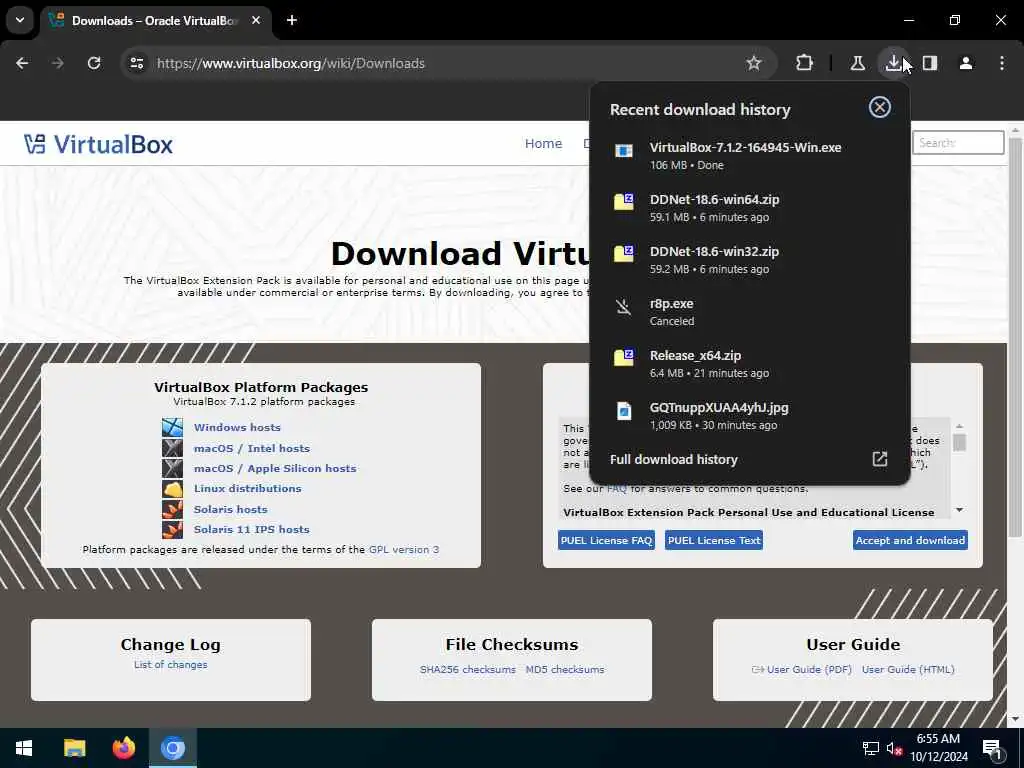
Task: Open the List of changes link
Action: tap(170, 665)
